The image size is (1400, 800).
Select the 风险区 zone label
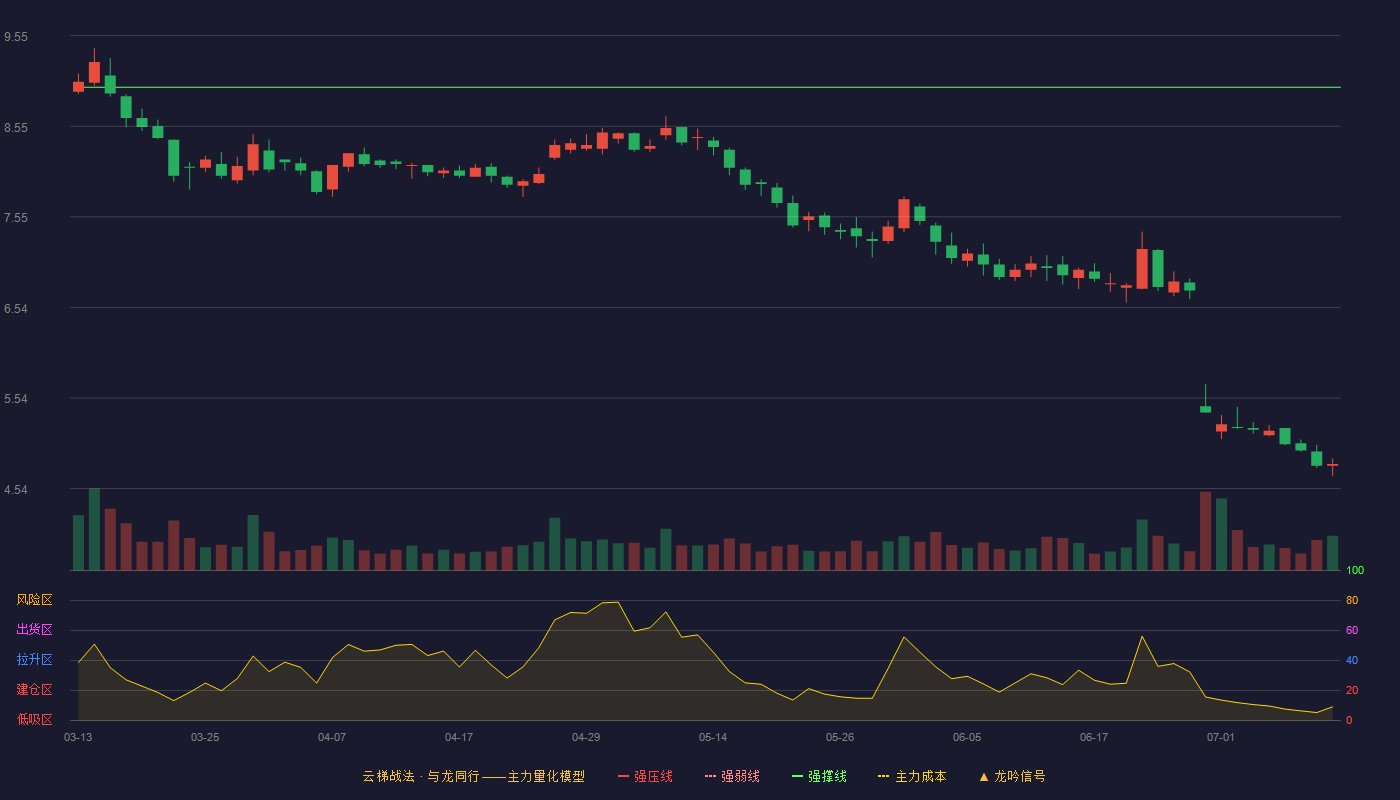click(x=34, y=600)
